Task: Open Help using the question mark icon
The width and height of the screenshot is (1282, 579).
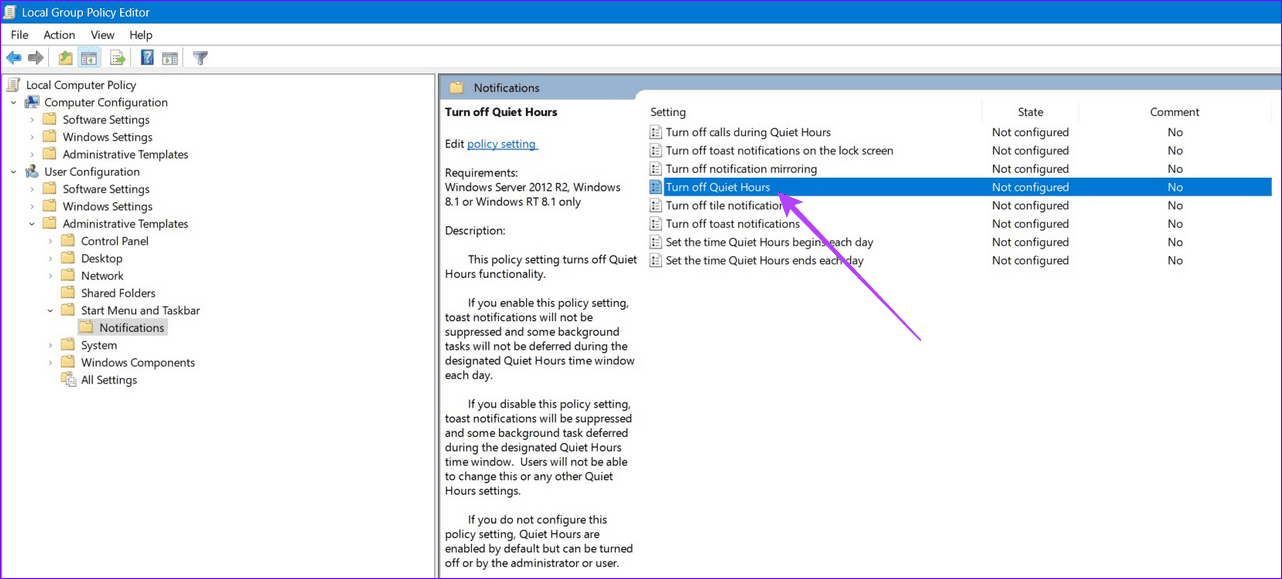Action: point(146,57)
